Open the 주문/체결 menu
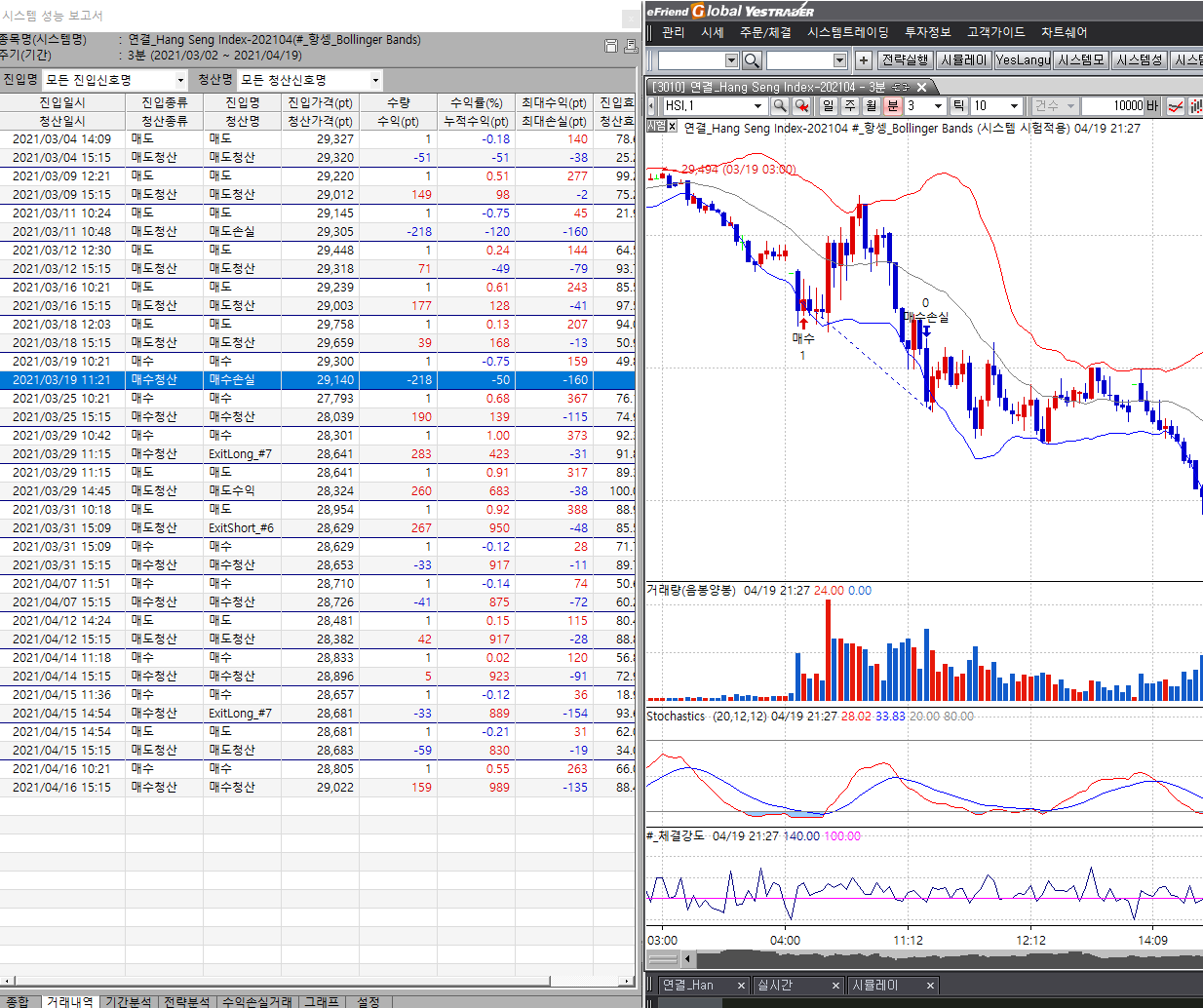Screen dimensions: 1203x1008 (765, 32)
